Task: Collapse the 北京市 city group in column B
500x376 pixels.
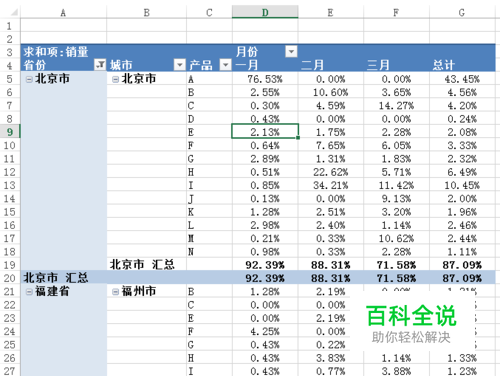Action: coord(115,79)
